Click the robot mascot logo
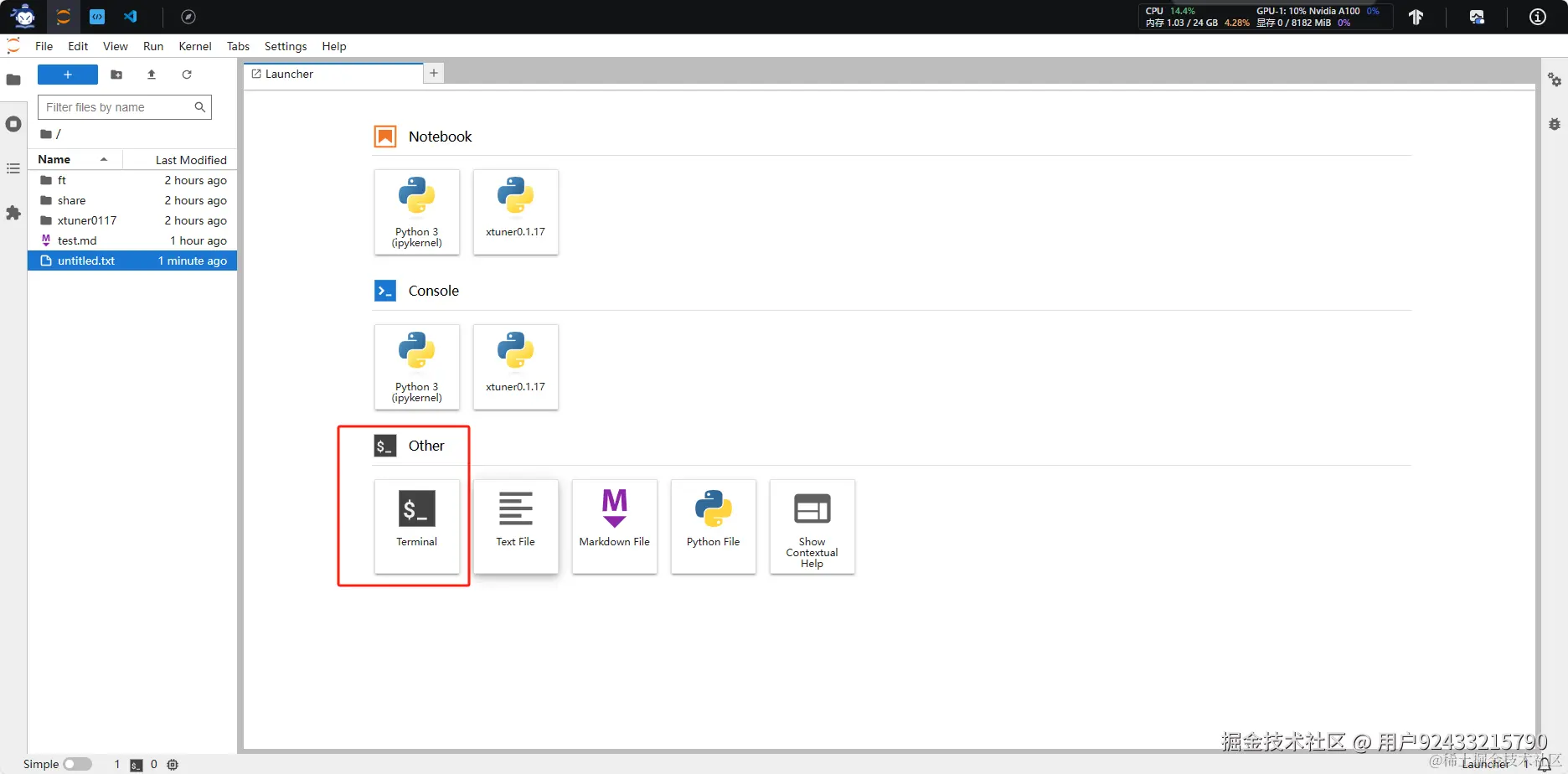1568x774 pixels. tap(23, 16)
